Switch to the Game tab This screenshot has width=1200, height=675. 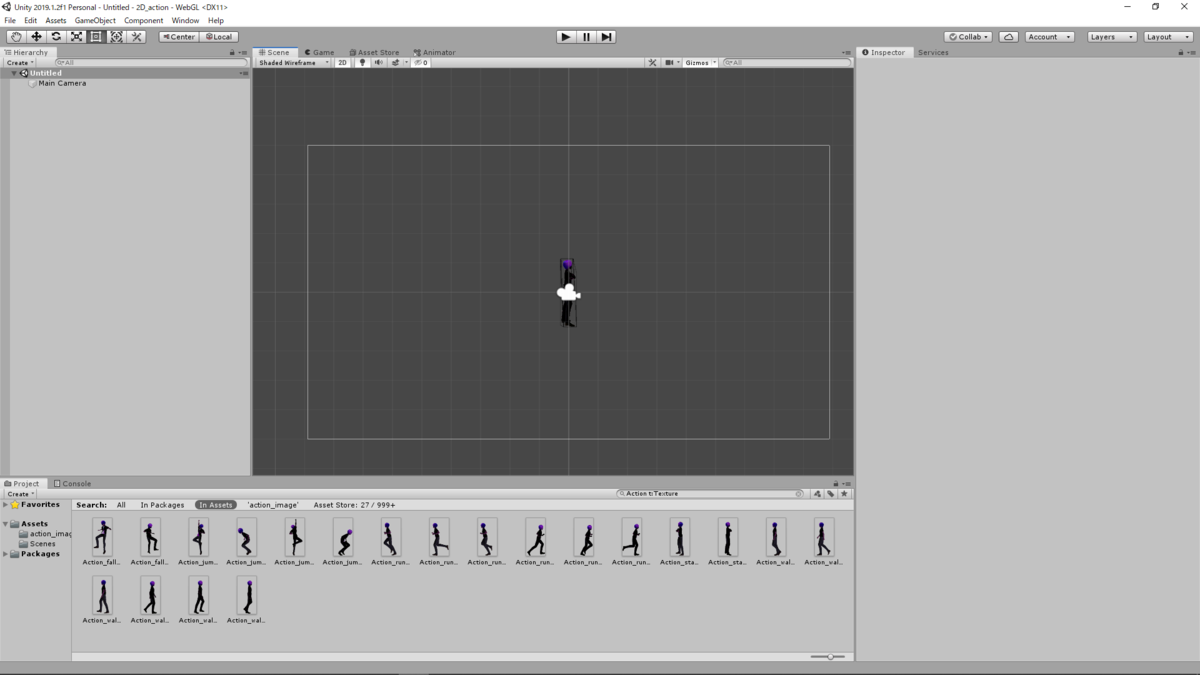pos(320,53)
